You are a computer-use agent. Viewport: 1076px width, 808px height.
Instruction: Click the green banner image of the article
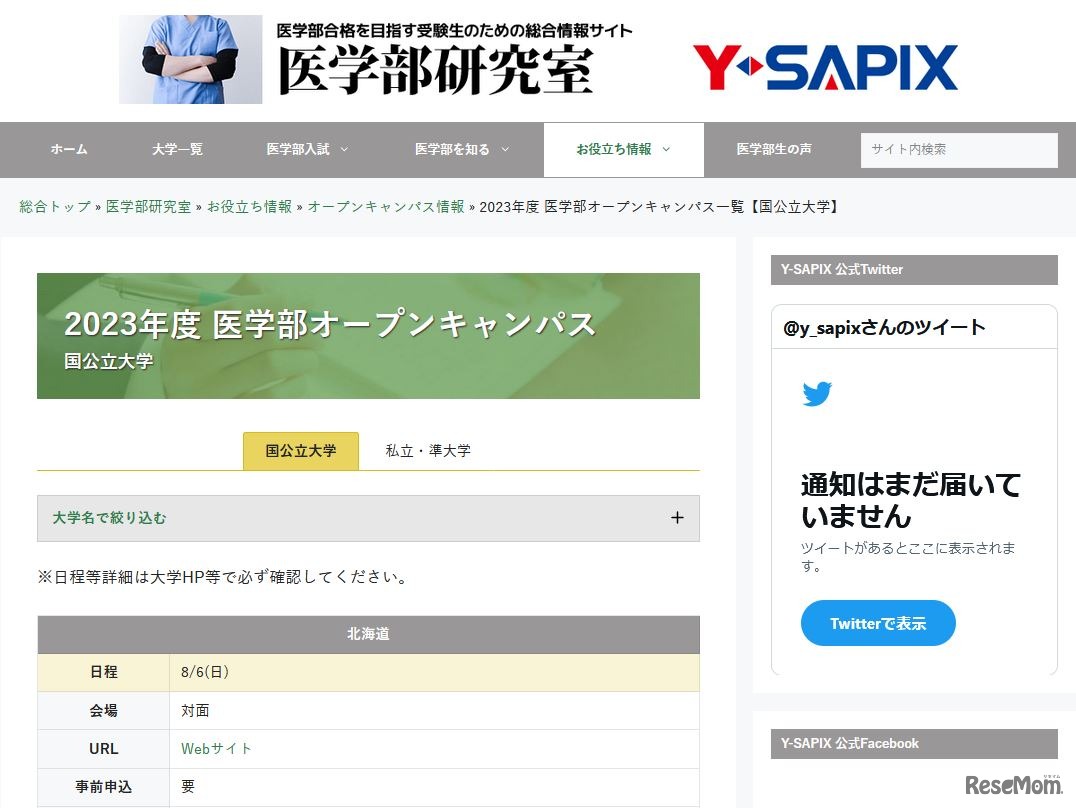(368, 335)
